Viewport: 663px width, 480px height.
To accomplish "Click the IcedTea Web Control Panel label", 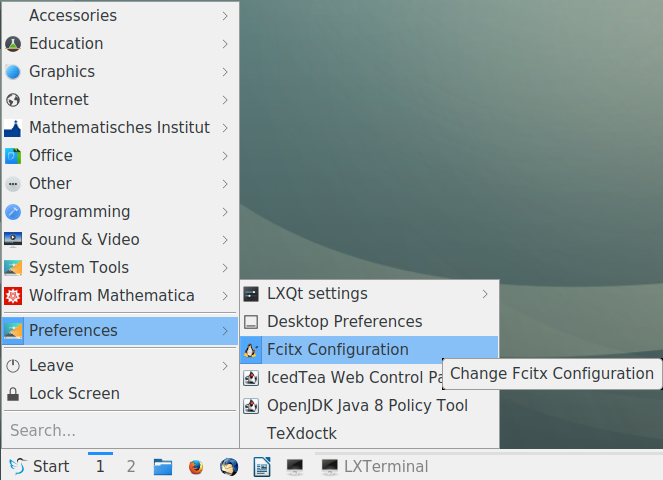I will pos(354,378).
